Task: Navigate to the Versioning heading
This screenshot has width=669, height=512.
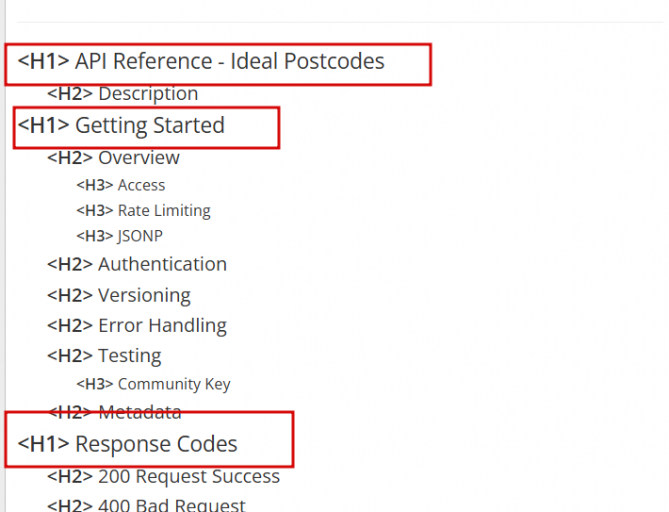Action: click(119, 295)
